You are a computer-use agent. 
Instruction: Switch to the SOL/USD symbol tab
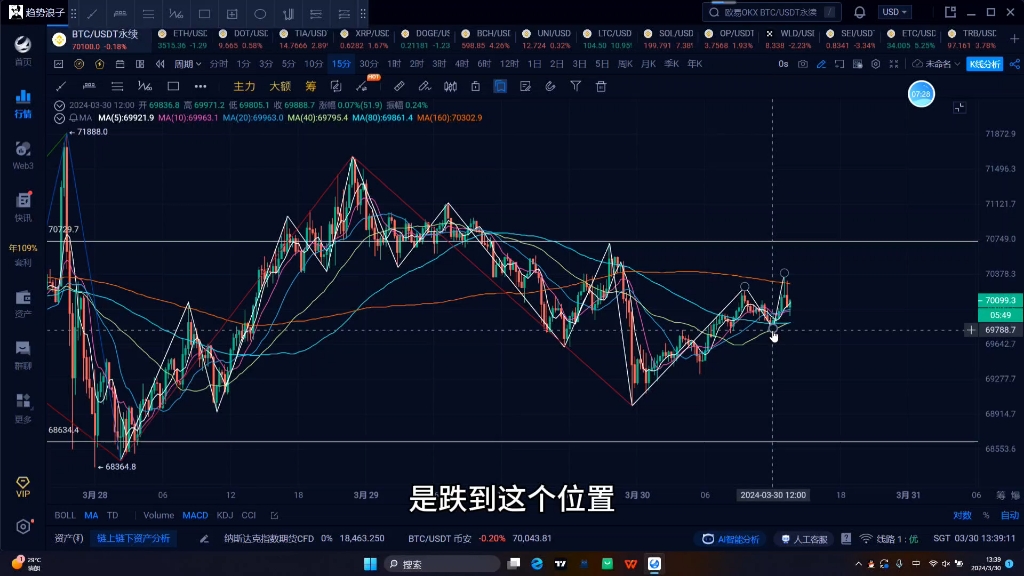(669, 39)
